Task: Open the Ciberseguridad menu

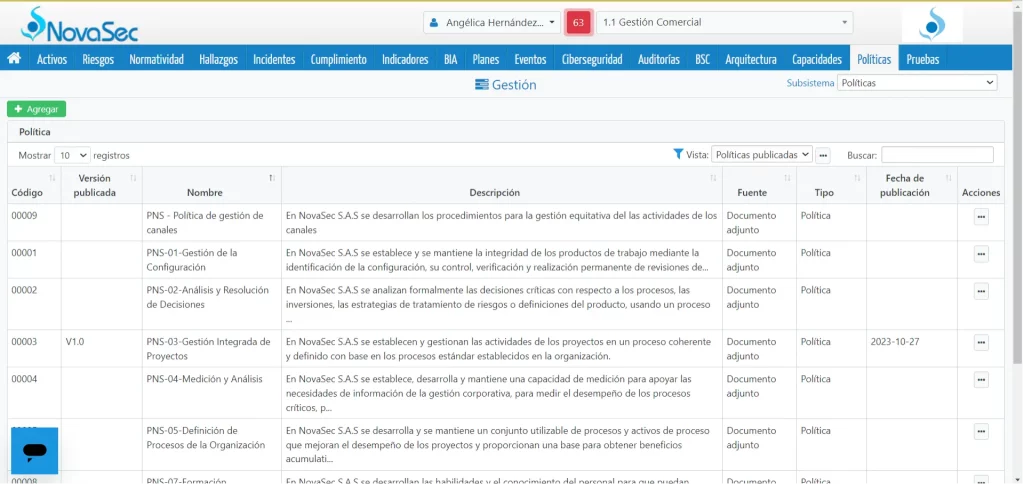Action: coord(592,59)
